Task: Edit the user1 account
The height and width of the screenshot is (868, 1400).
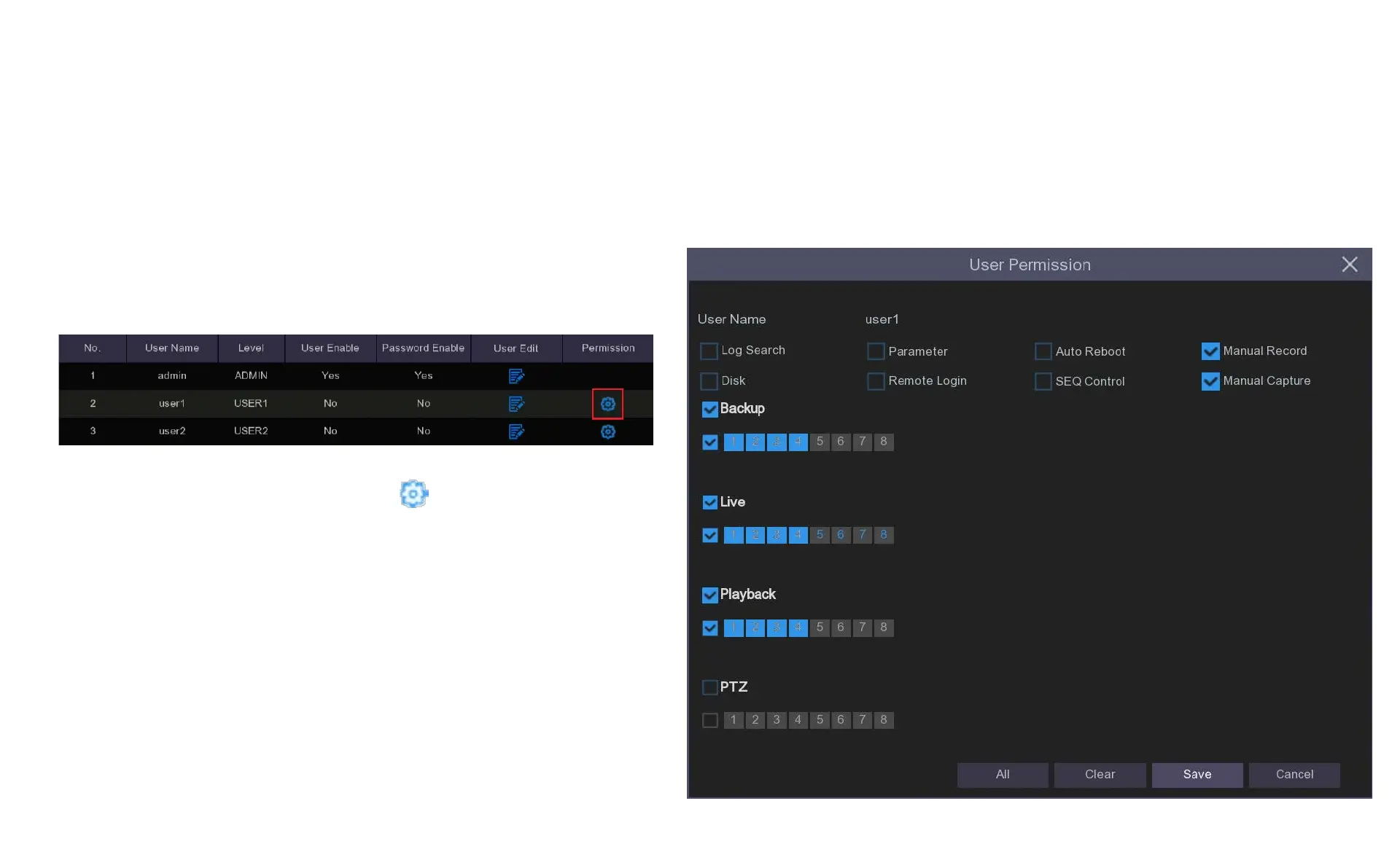Action: pos(516,404)
